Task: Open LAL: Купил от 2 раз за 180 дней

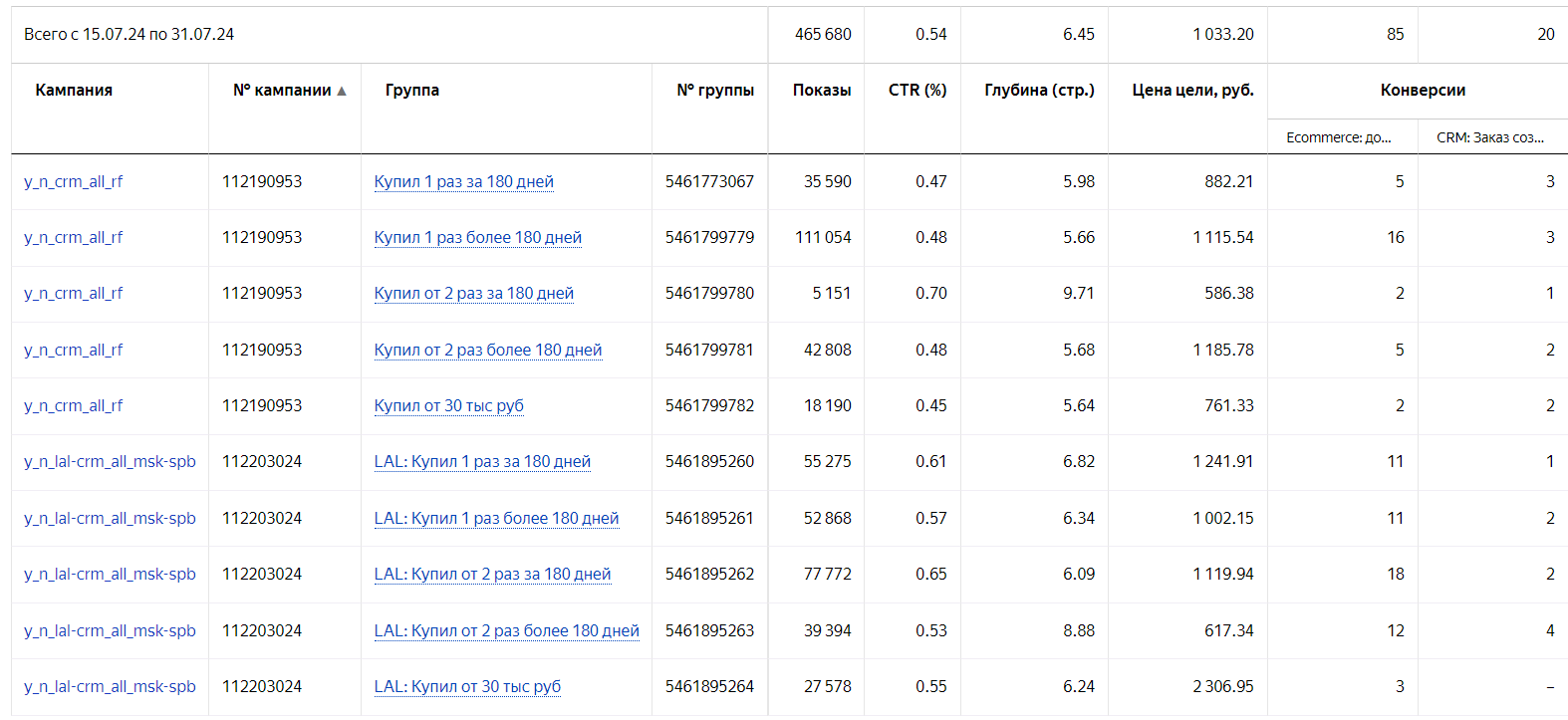Action: [x=492, y=574]
